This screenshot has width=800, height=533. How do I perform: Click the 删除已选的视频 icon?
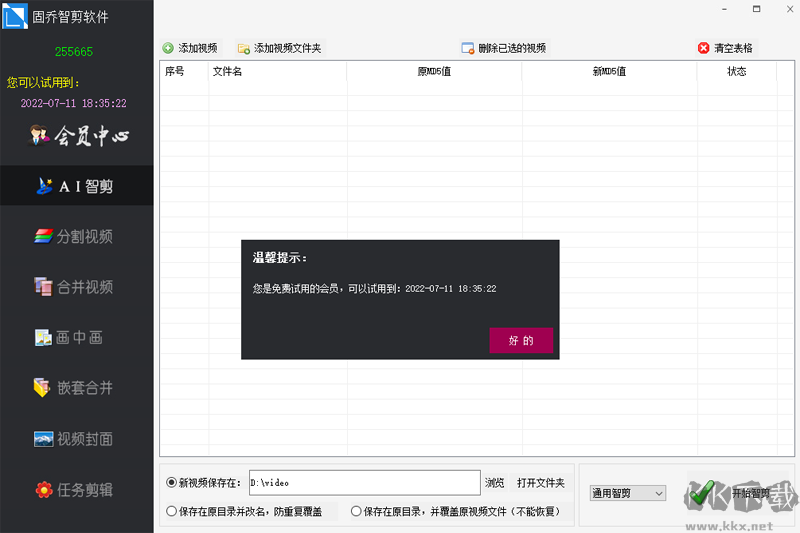coord(467,48)
